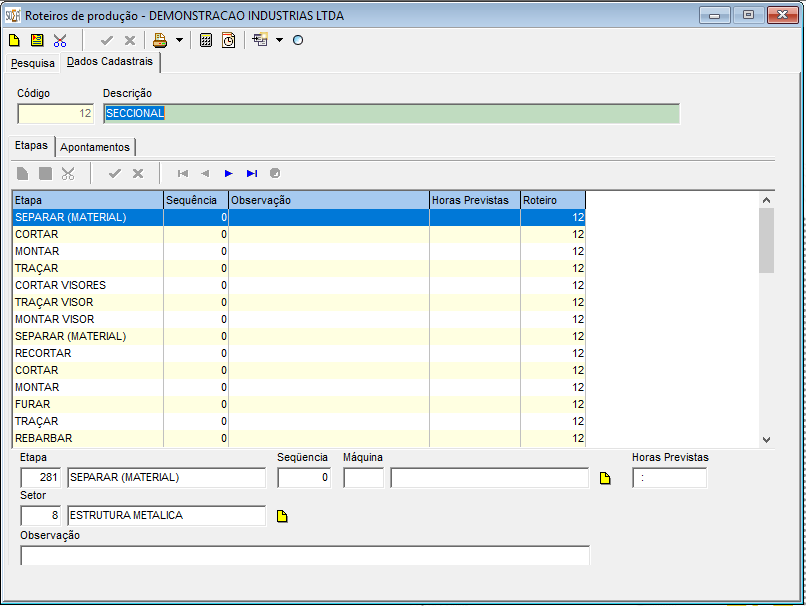
Task: Go to next record in Etapas navigator
Action: pyautogui.click(x=229, y=174)
